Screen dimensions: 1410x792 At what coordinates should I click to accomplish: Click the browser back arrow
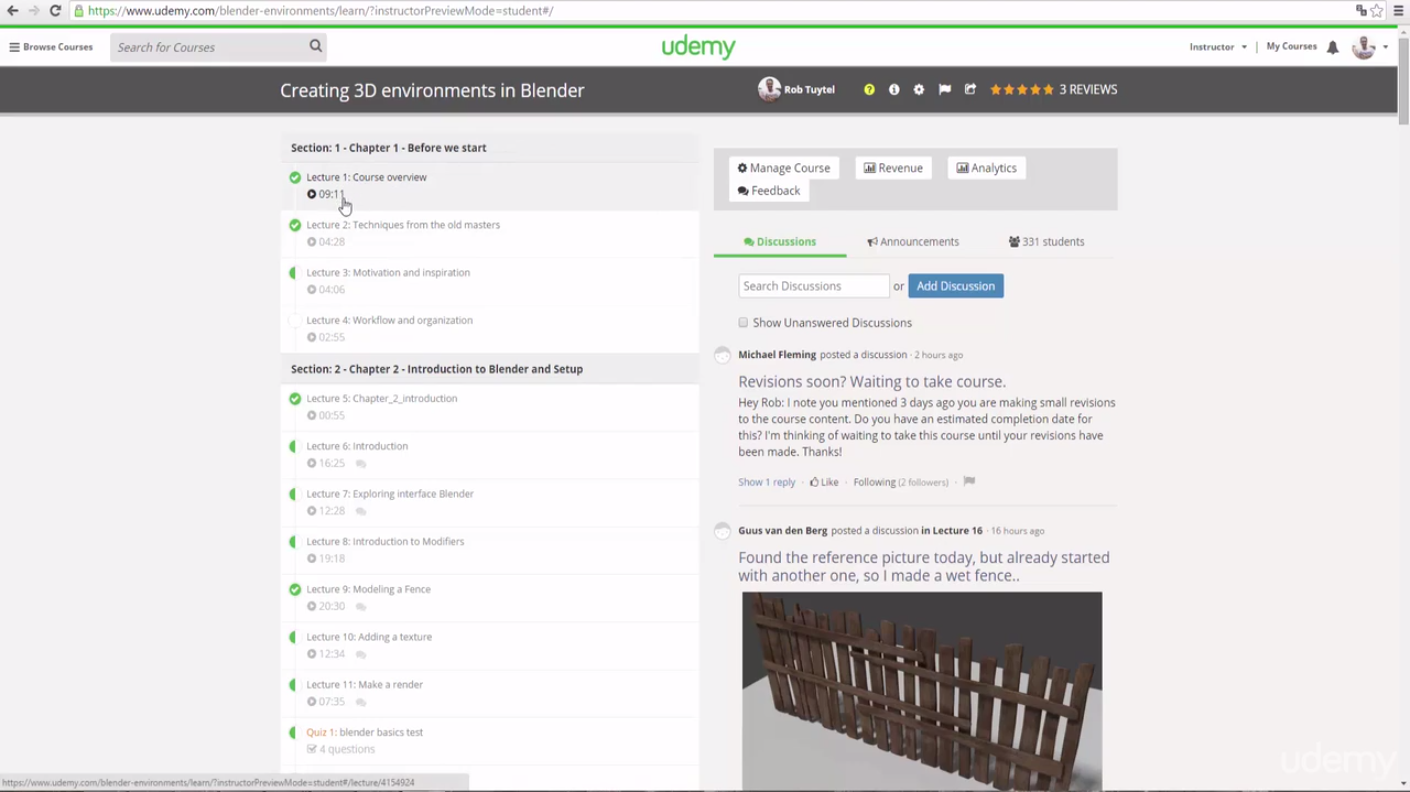point(13,11)
